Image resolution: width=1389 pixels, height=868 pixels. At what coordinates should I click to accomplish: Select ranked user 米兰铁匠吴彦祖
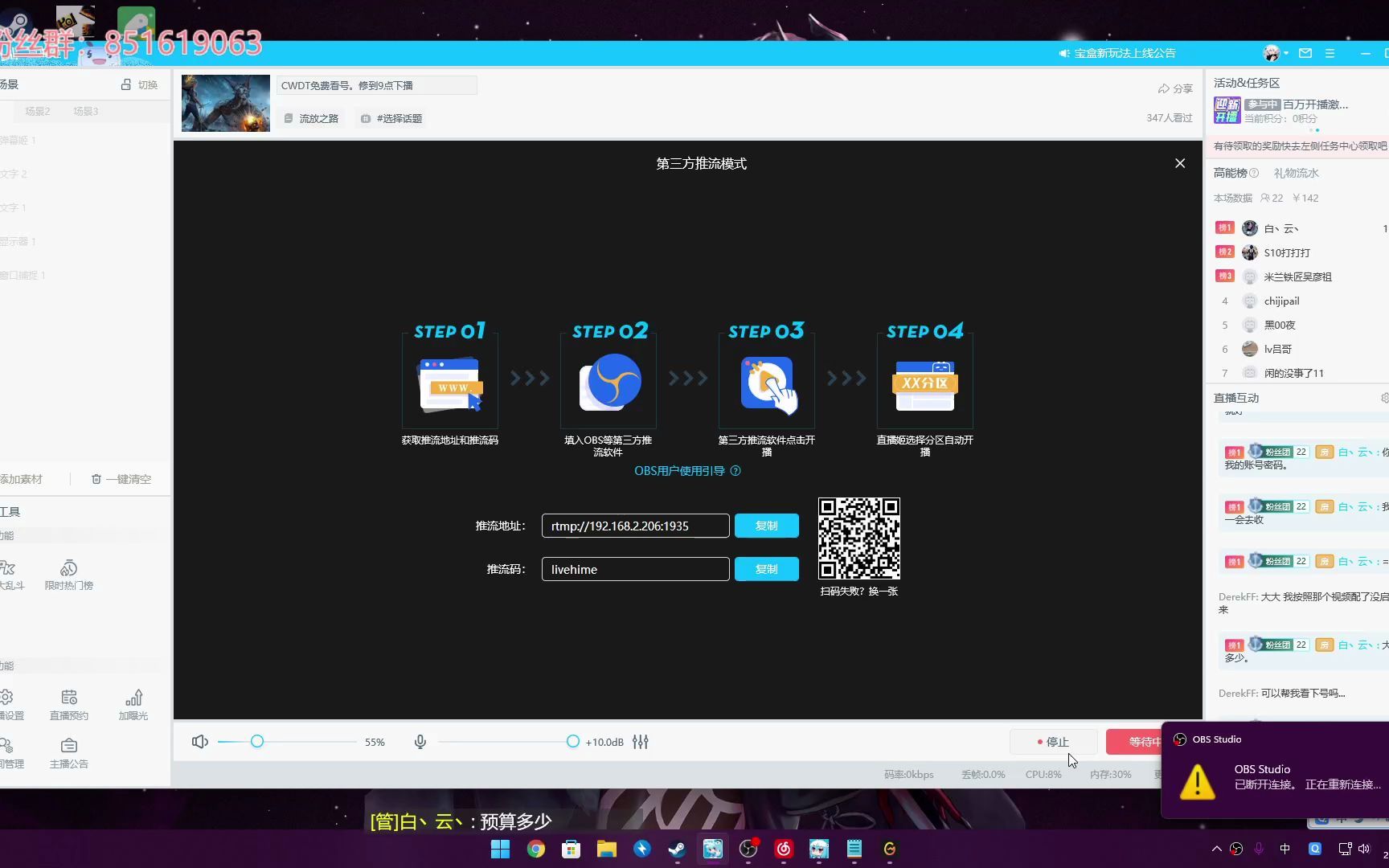pyautogui.click(x=1297, y=276)
